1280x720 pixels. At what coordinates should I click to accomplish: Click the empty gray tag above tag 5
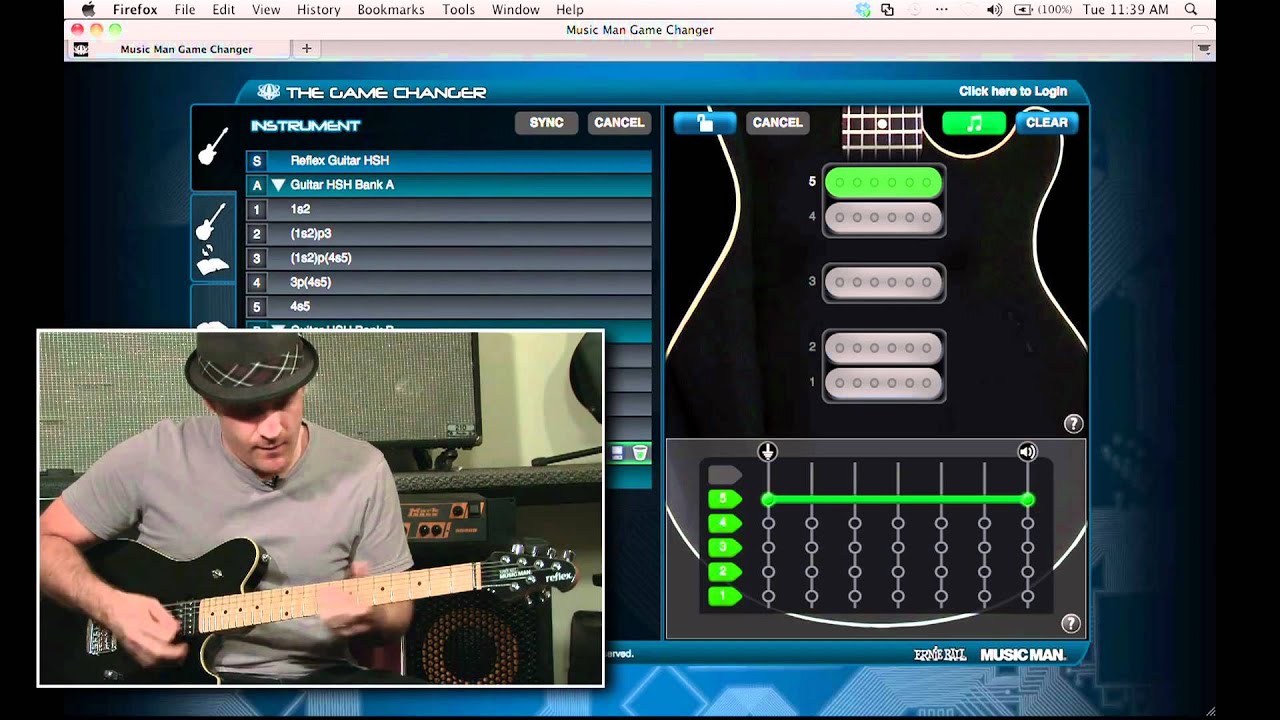pos(724,475)
